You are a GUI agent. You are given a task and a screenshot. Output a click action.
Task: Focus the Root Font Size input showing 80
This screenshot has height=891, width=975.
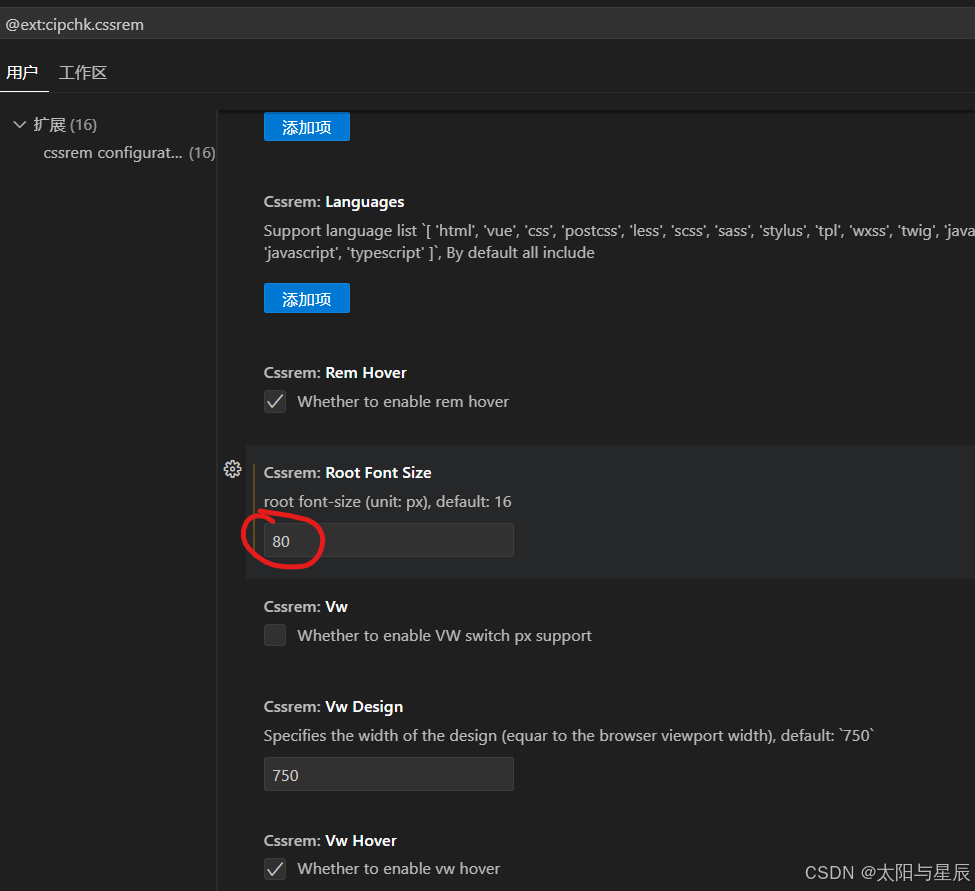click(x=389, y=540)
